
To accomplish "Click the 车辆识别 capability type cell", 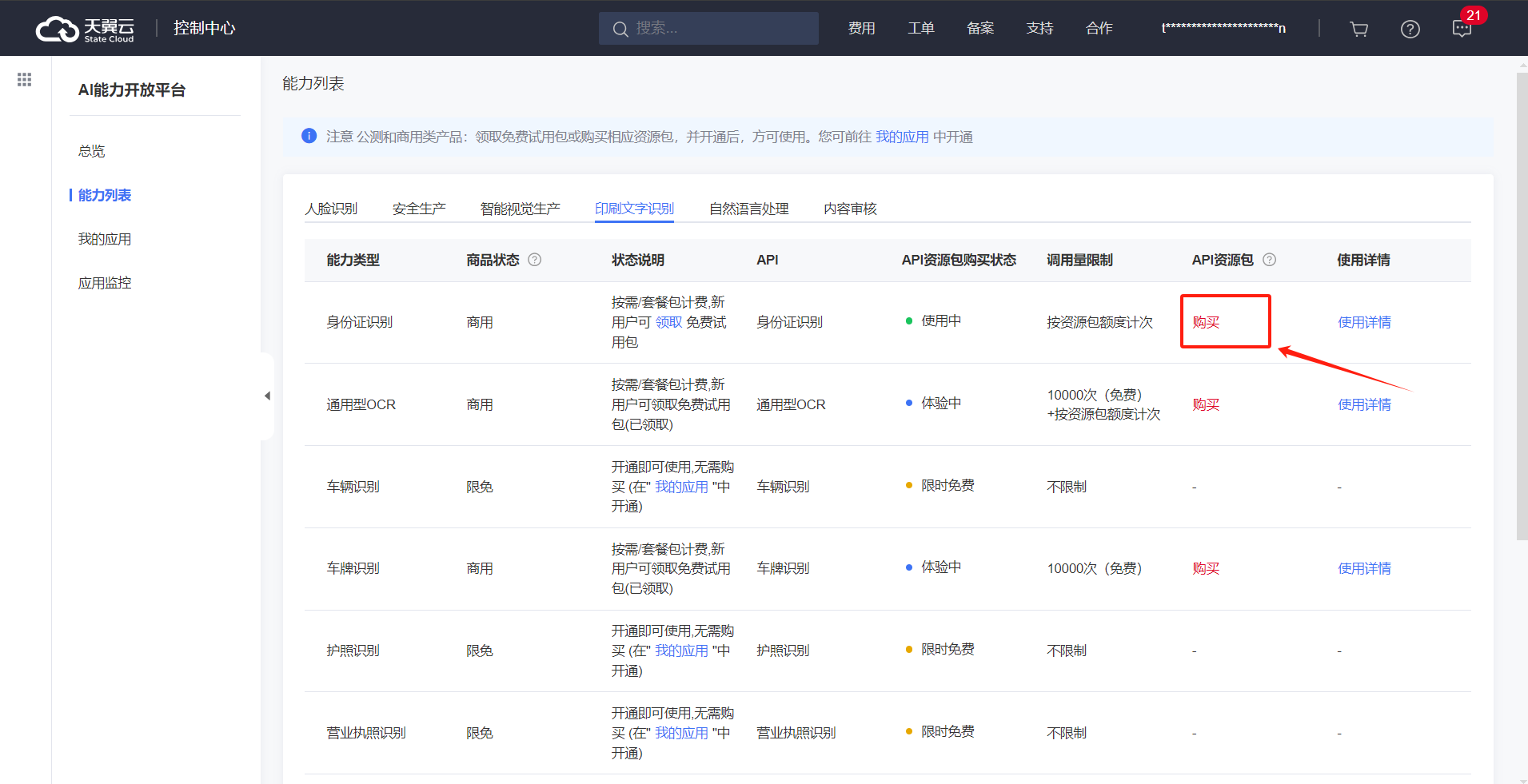I will [x=353, y=487].
